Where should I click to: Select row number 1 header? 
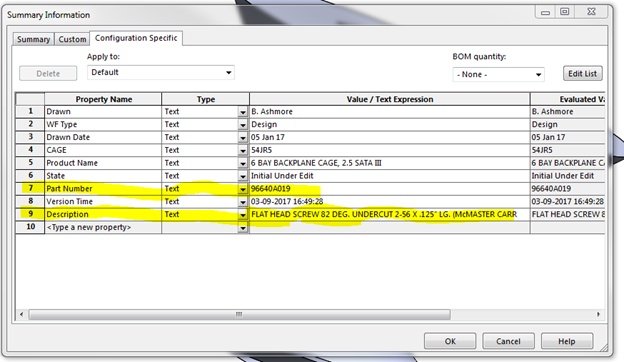tap(30, 111)
